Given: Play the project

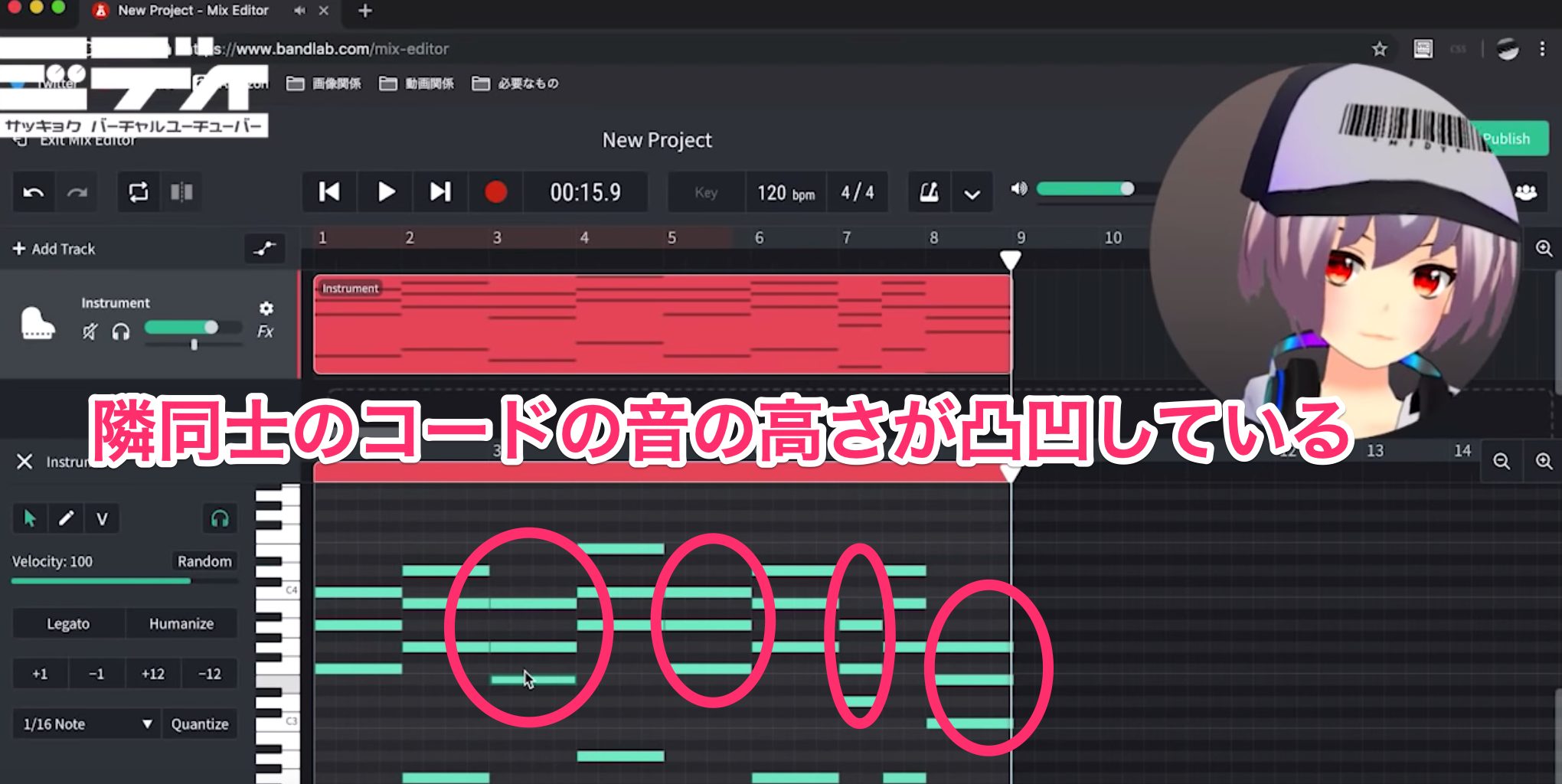Looking at the screenshot, I should pos(386,192).
